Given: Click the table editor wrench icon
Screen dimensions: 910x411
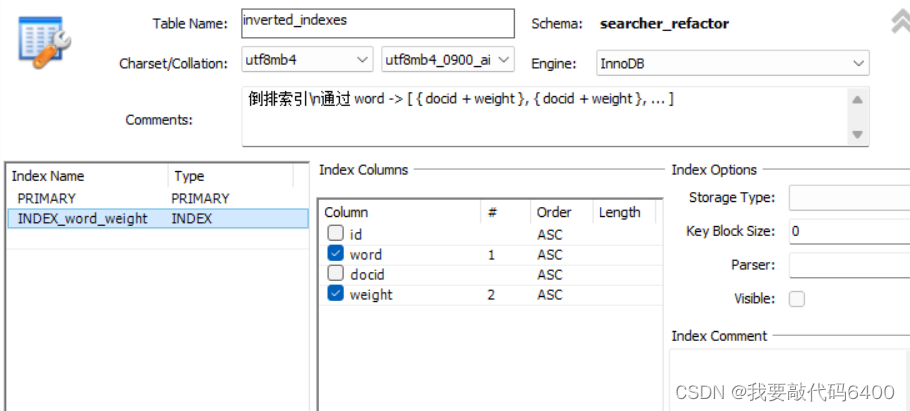Looking at the screenshot, I should click(45, 42).
